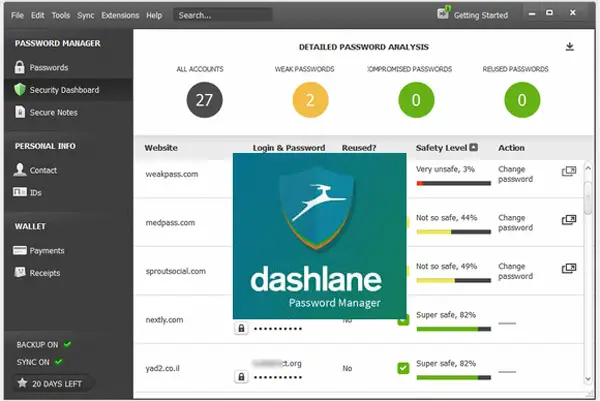The height and width of the screenshot is (401, 600).
Task: Select Contact under Personal Info
Action: [x=43, y=170]
